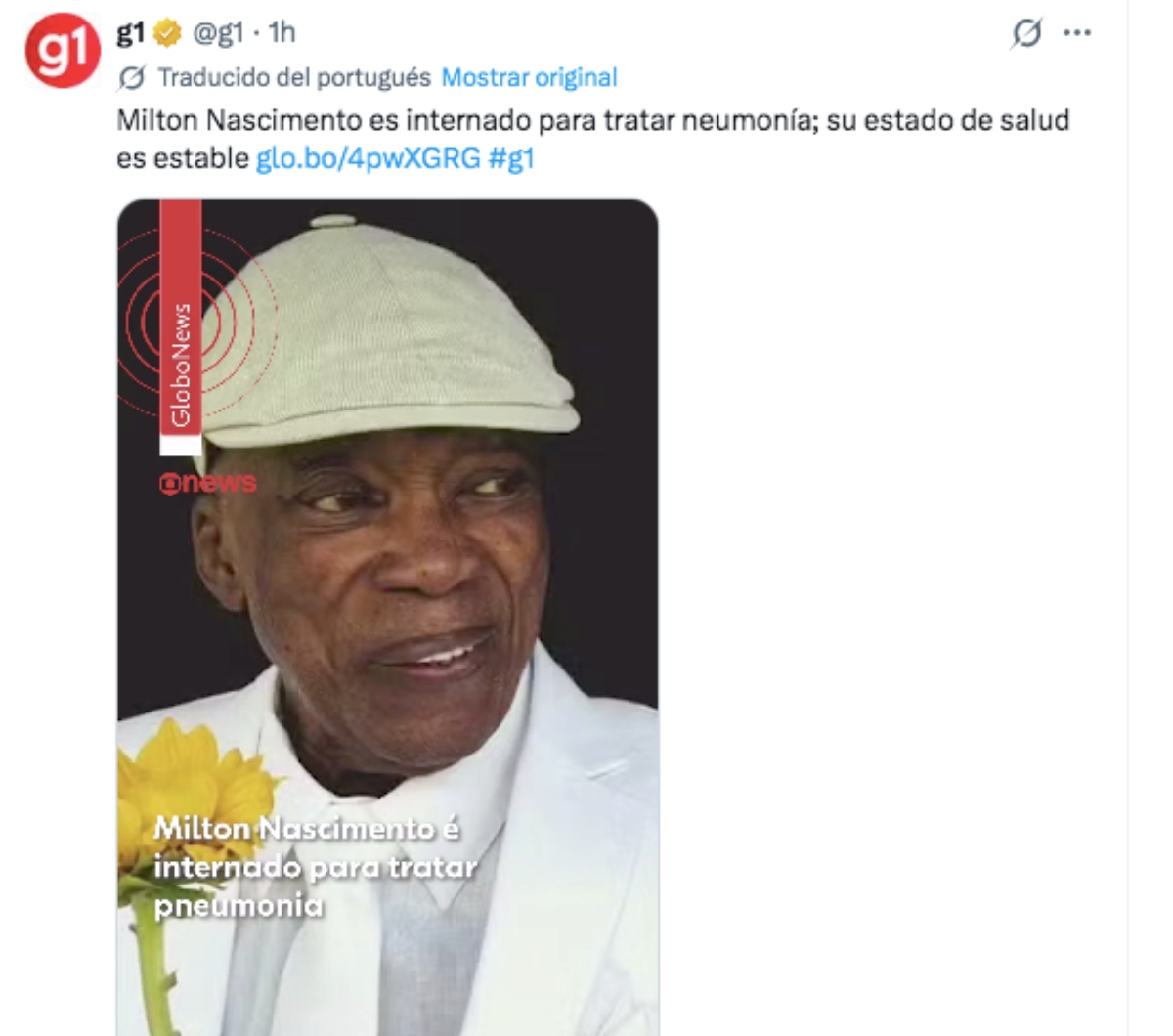Open the #g1 hashtag
The width and height of the screenshot is (1173, 1036).
(510, 157)
